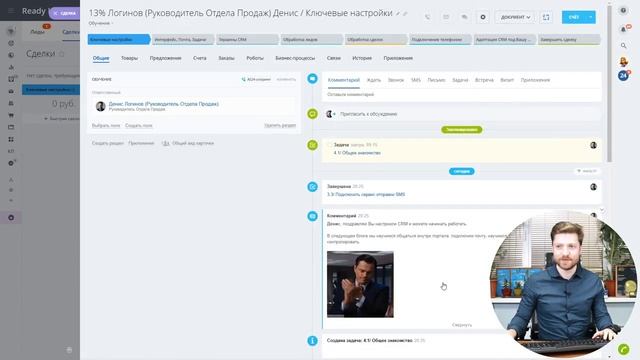Open the notifications bell icon in right sidebar
The width and height of the screenshot is (640, 360).
point(623,29)
